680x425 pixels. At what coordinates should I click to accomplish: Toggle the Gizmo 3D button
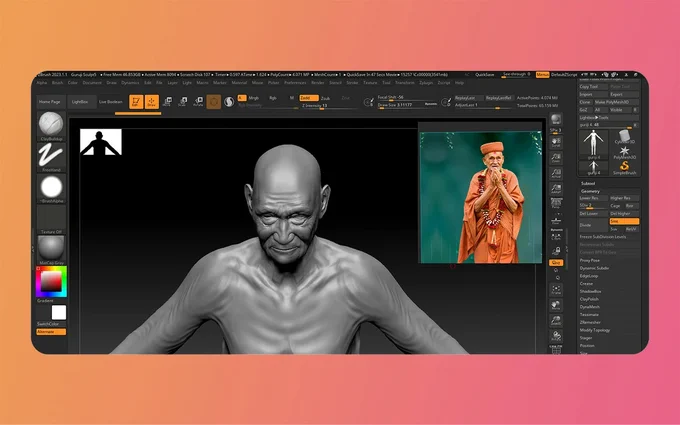[213, 102]
